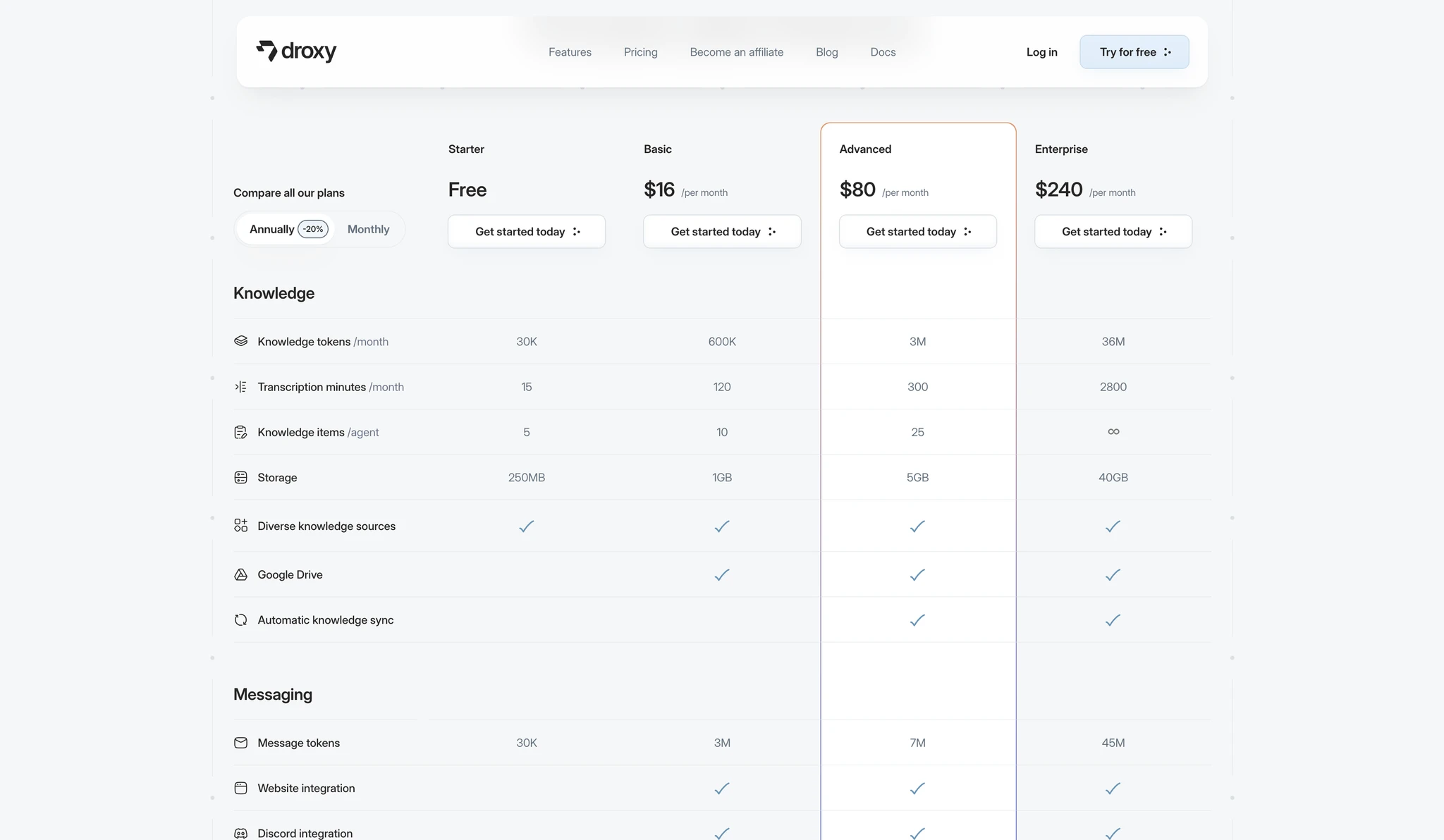Click the droxy logo icon
The width and height of the screenshot is (1444, 840).
[x=267, y=51]
